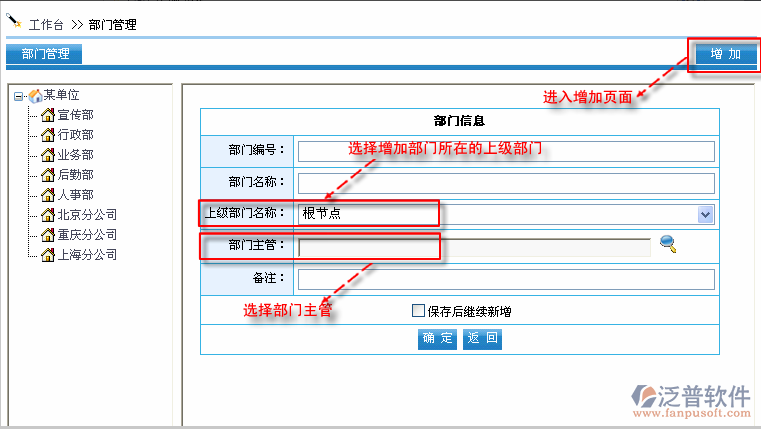The width and height of the screenshot is (761, 429).
Task: Open 工作台 in the breadcrumb
Action: pos(46,25)
